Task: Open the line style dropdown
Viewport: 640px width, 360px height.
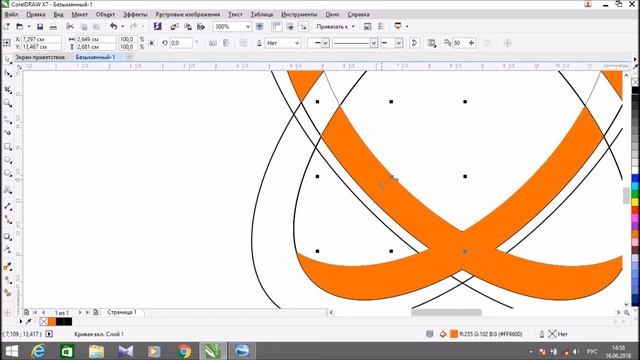Action: pos(373,43)
